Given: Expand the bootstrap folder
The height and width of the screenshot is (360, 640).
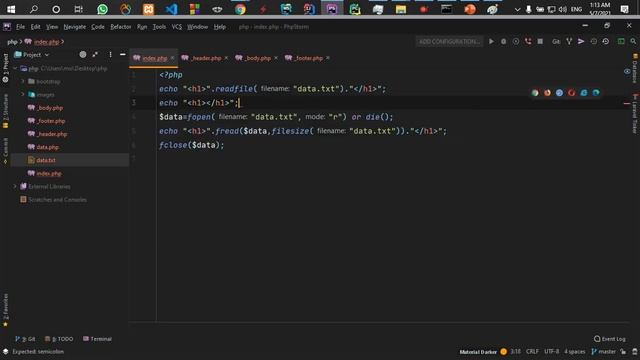Looking at the screenshot, I should (x=23, y=82).
